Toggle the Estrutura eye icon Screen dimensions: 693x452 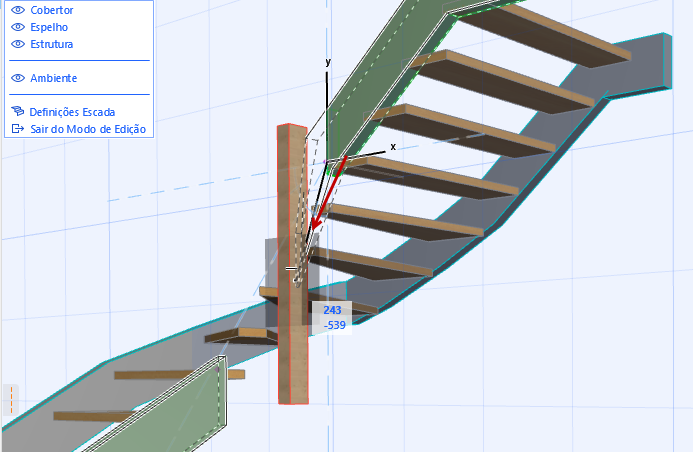coord(18,44)
